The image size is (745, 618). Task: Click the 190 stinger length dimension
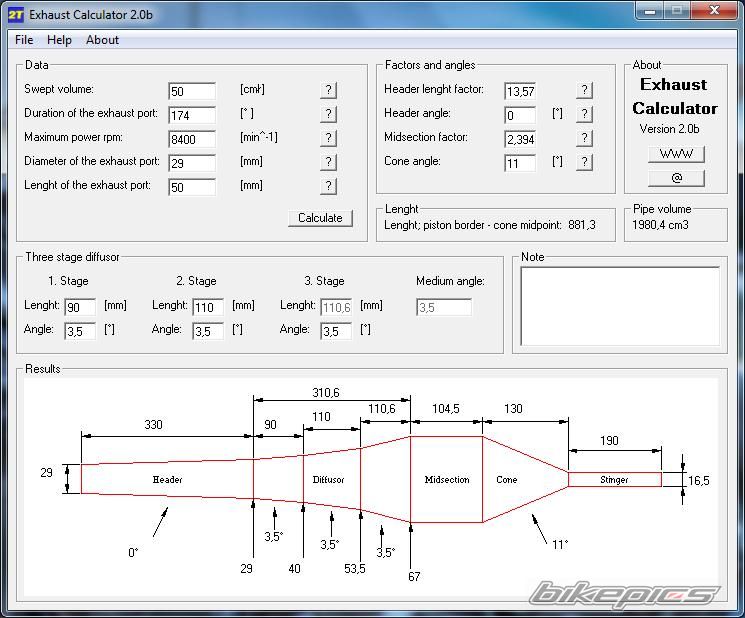[609, 441]
